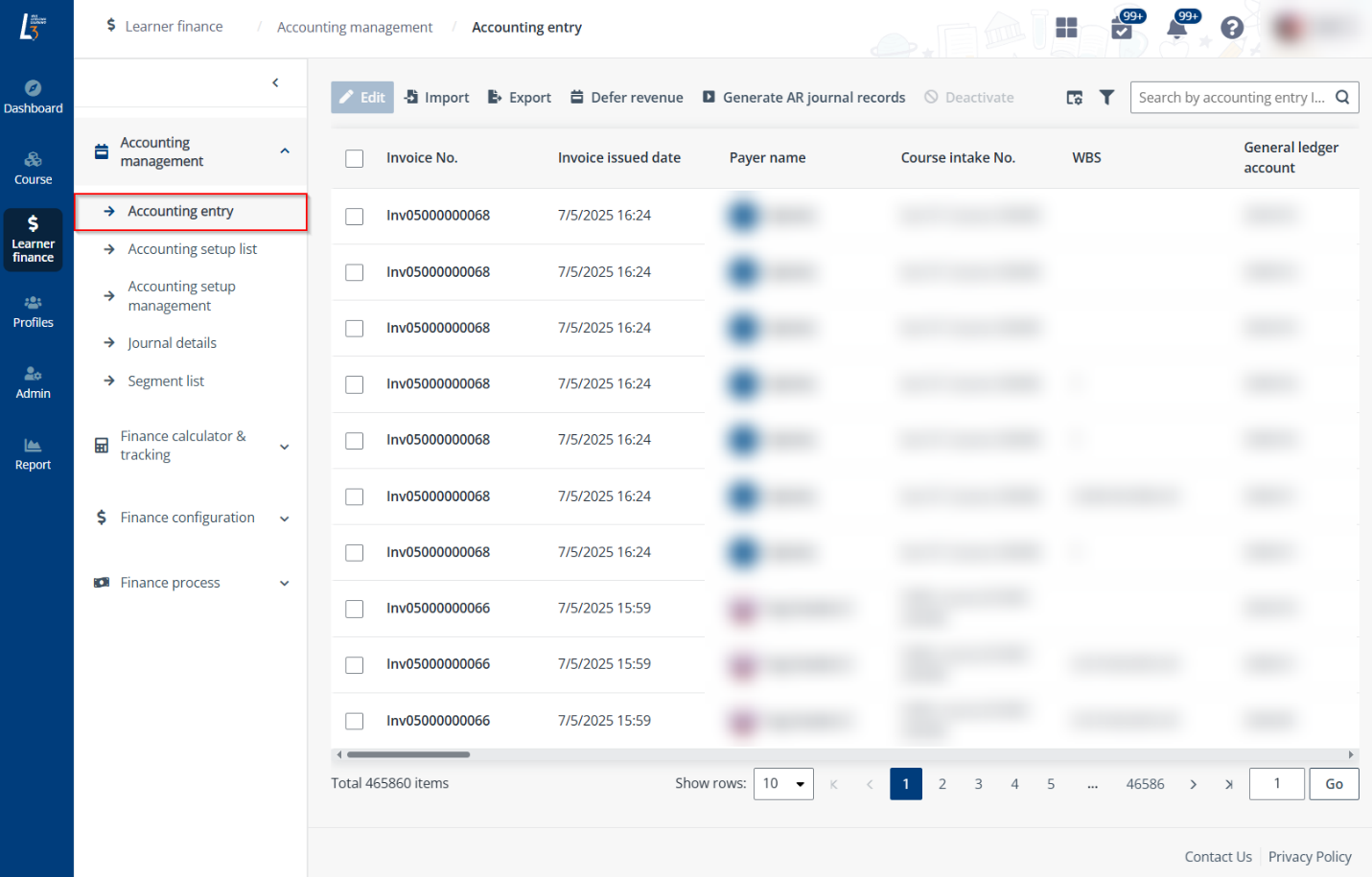Open the Report section icon
Image resolution: width=1372 pixels, height=877 pixels.
33,453
